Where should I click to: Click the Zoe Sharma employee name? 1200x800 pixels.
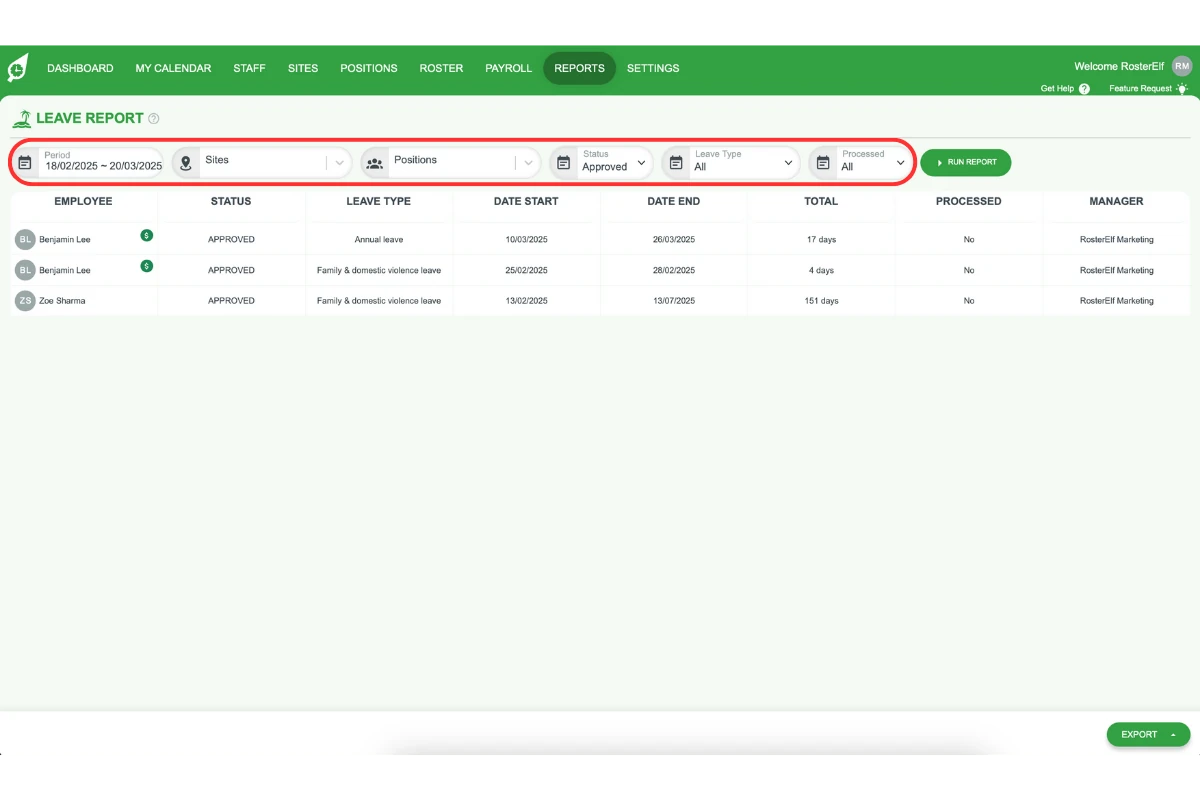click(62, 301)
